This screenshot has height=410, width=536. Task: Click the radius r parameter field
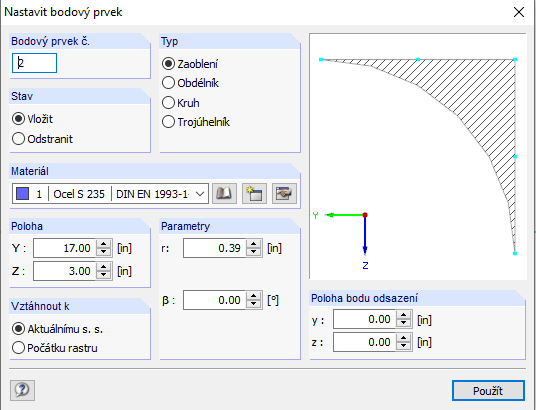(214, 248)
